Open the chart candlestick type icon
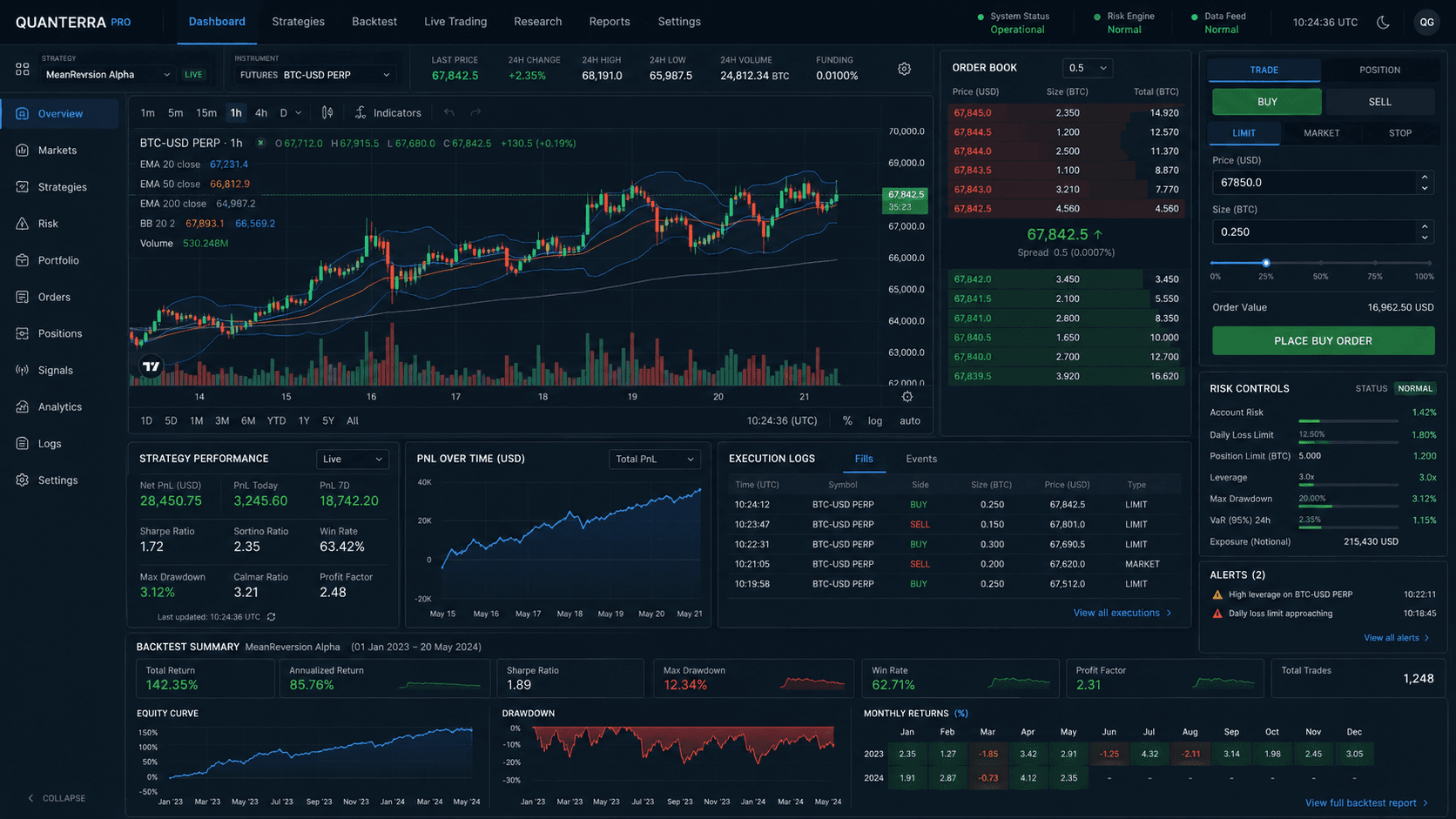 point(327,112)
